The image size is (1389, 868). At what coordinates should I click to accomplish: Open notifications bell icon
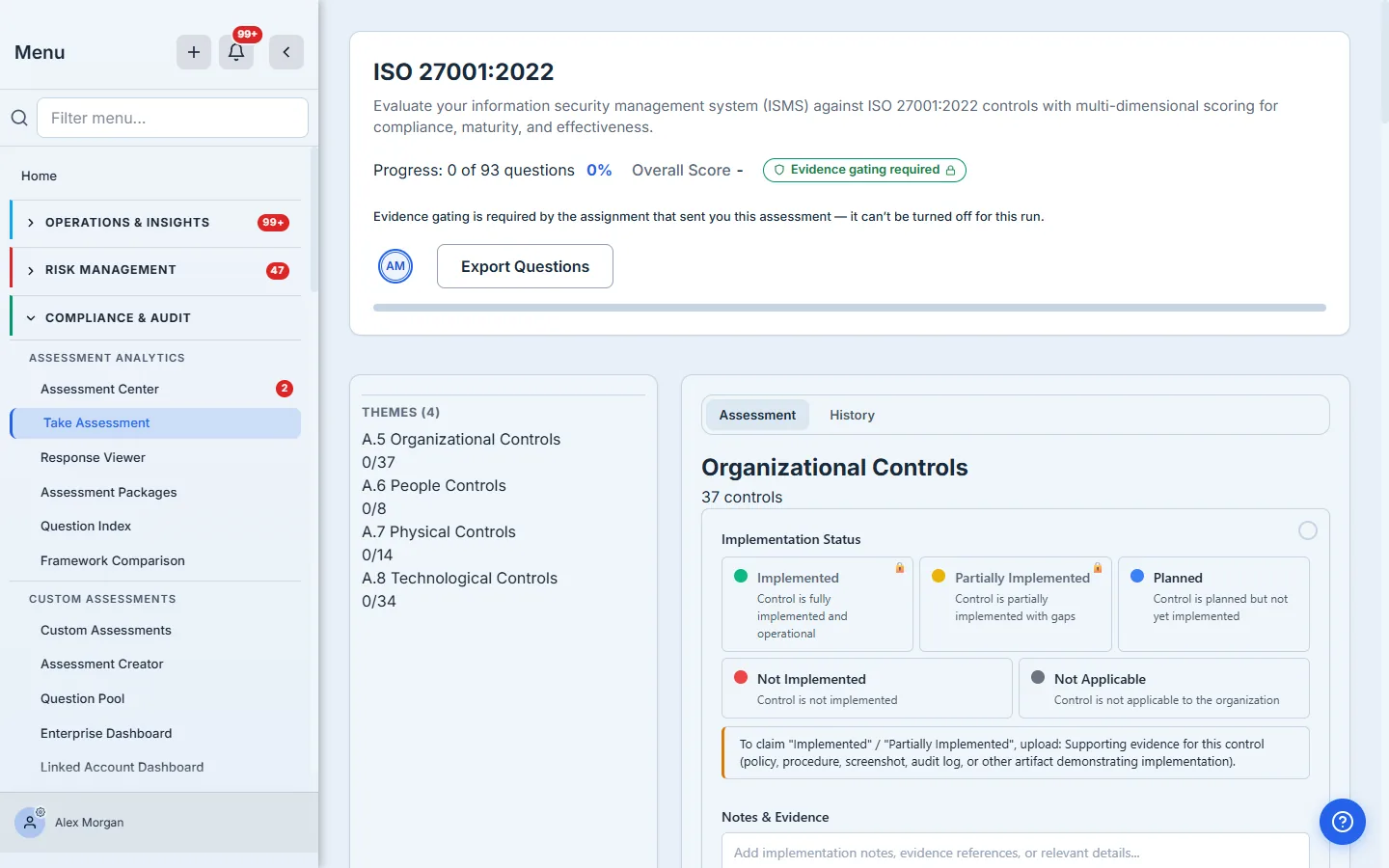click(x=236, y=52)
